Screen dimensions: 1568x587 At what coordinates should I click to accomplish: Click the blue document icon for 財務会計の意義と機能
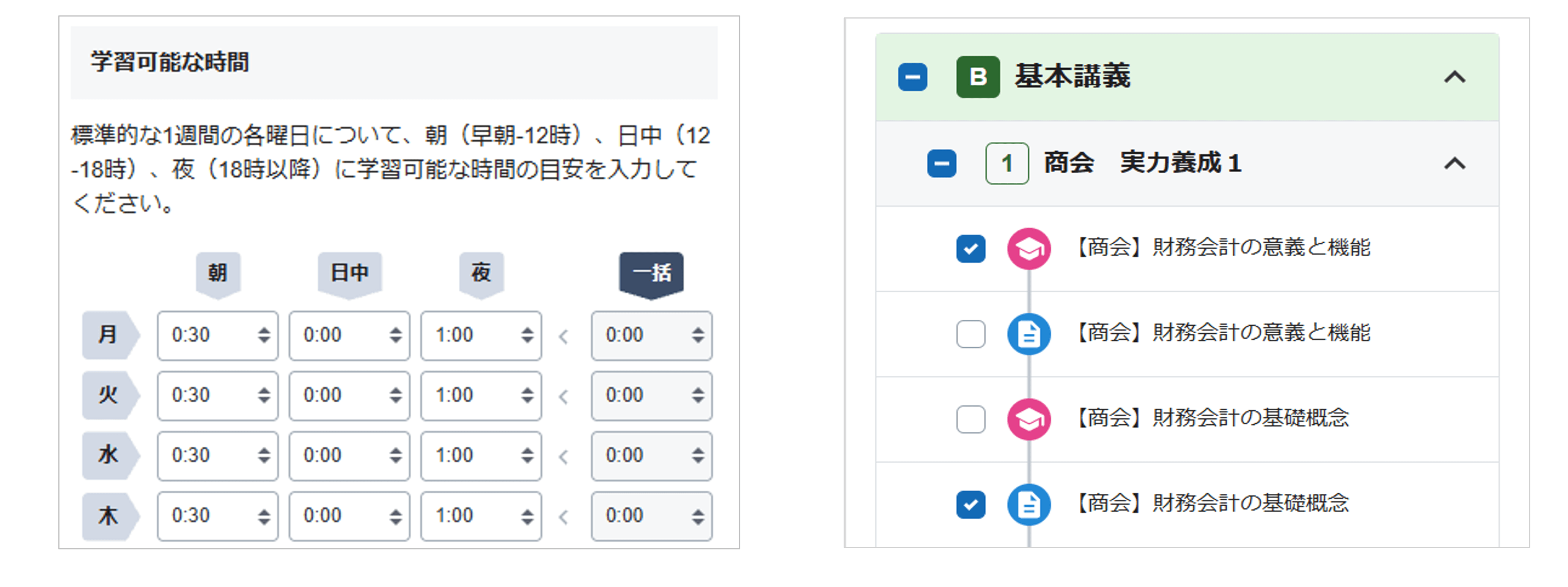point(1028,334)
